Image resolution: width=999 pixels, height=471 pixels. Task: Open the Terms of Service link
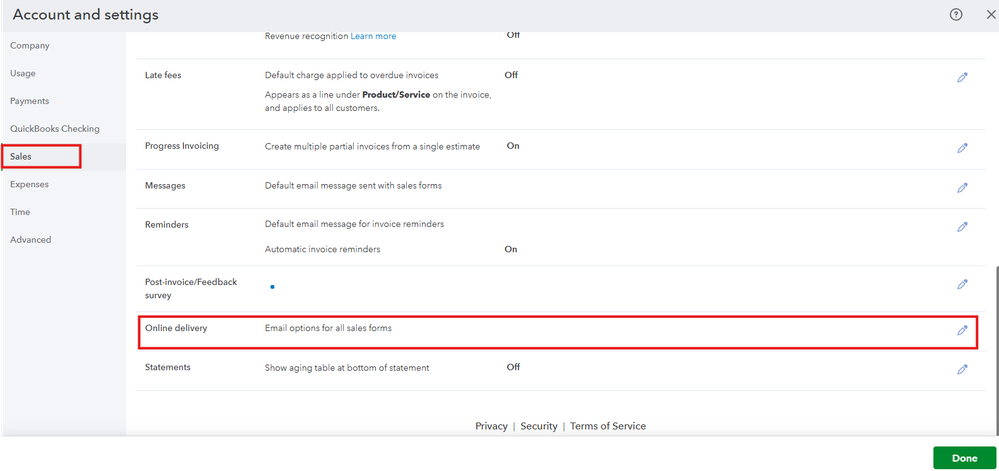608,426
